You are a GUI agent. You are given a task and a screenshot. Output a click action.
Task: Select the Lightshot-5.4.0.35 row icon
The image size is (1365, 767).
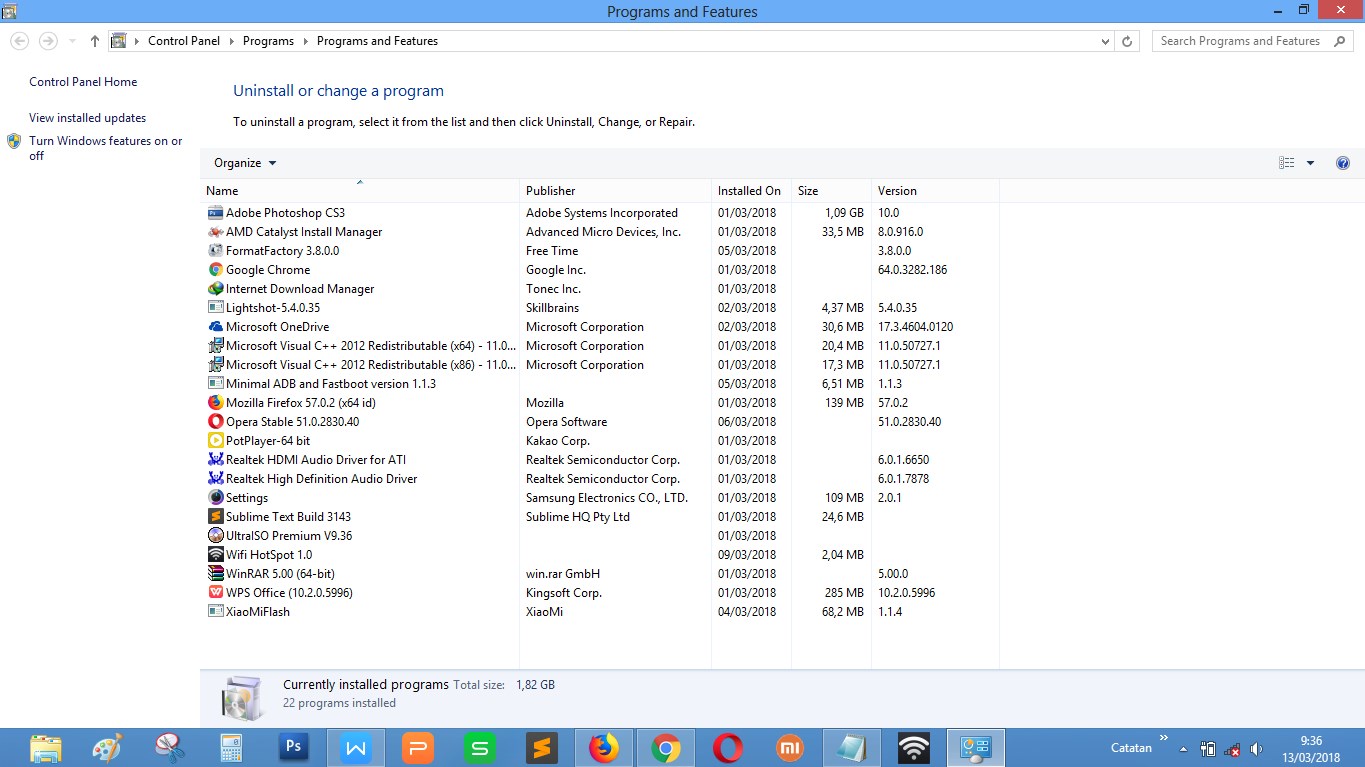pyautogui.click(x=215, y=308)
